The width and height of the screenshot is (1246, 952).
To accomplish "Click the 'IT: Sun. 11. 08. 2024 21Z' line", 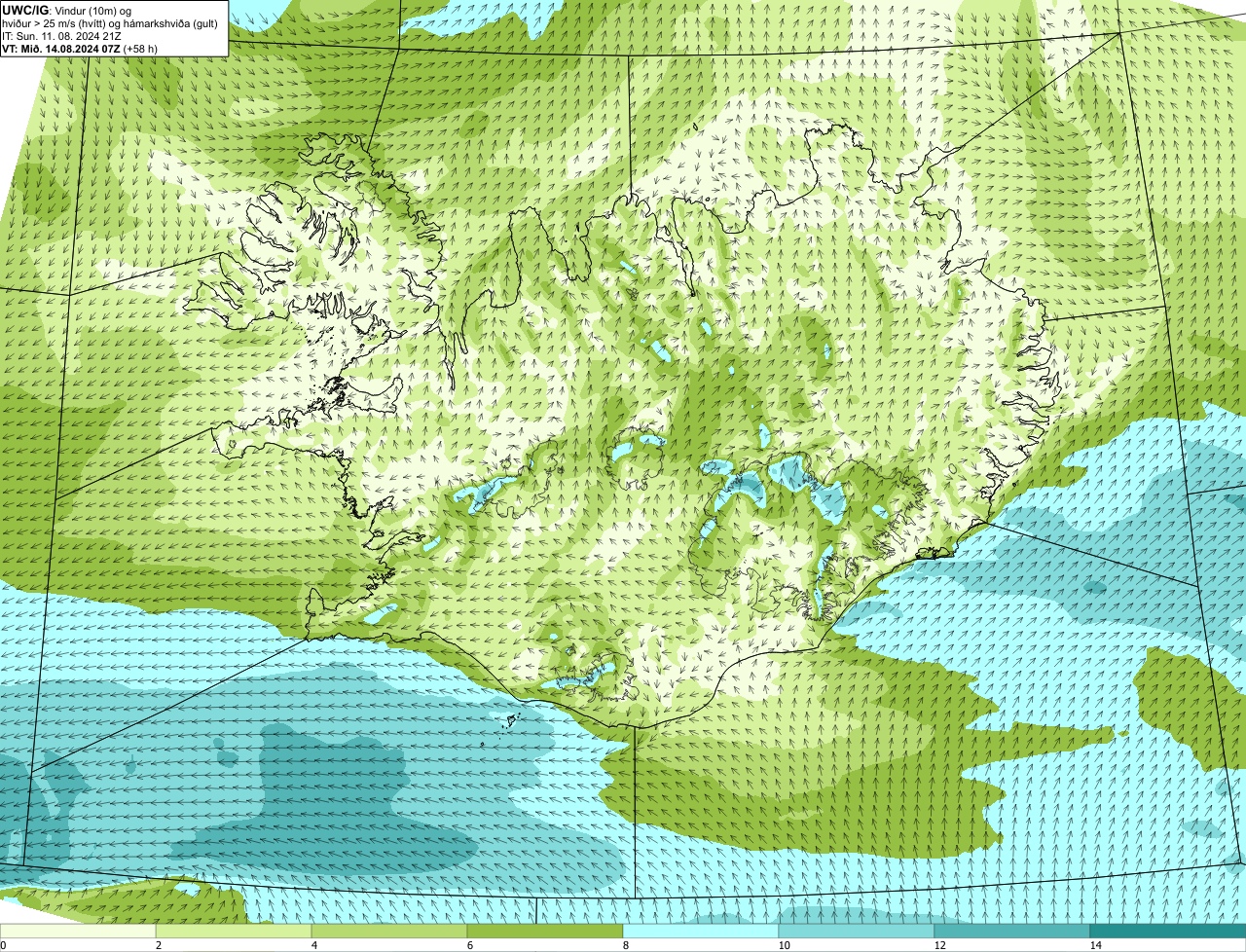I will click(x=61, y=36).
